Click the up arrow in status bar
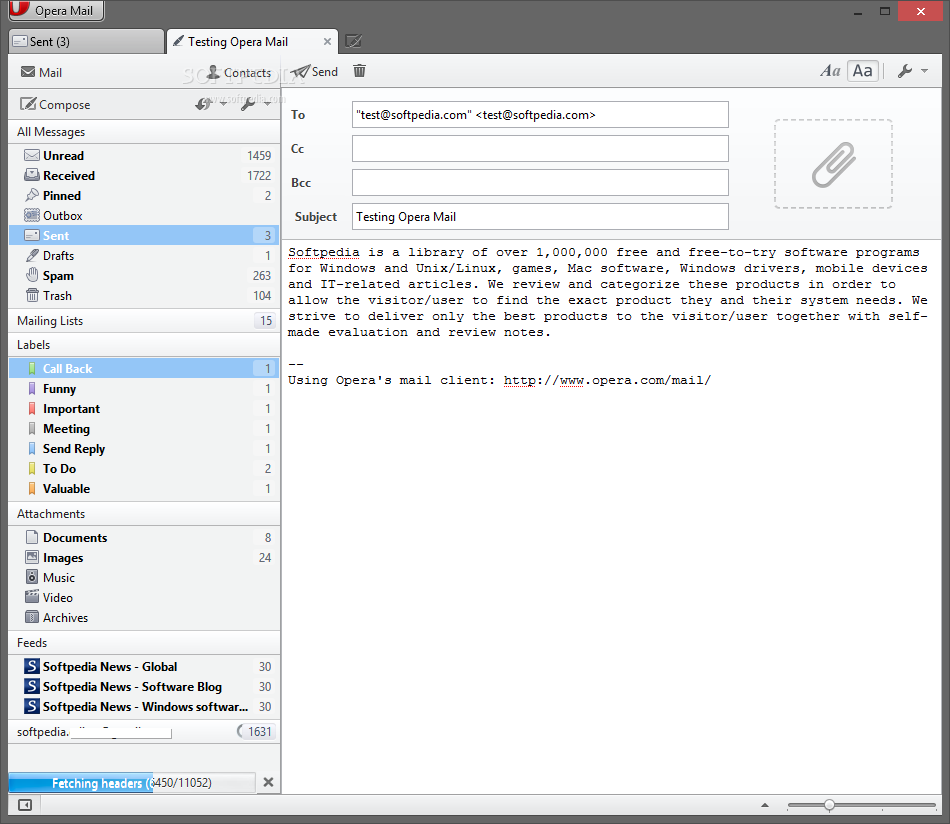Screen dimensions: 950x824 (765, 805)
